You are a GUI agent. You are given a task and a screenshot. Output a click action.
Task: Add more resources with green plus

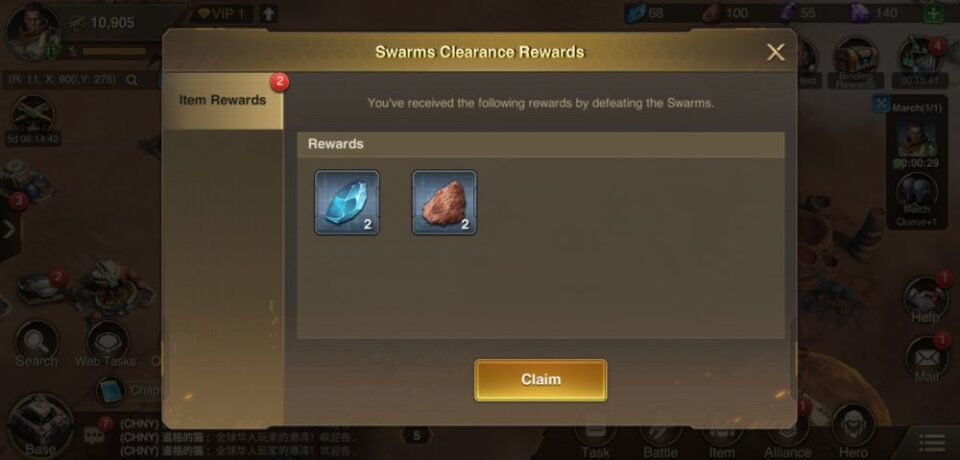pyautogui.click(x=933, y=13)
